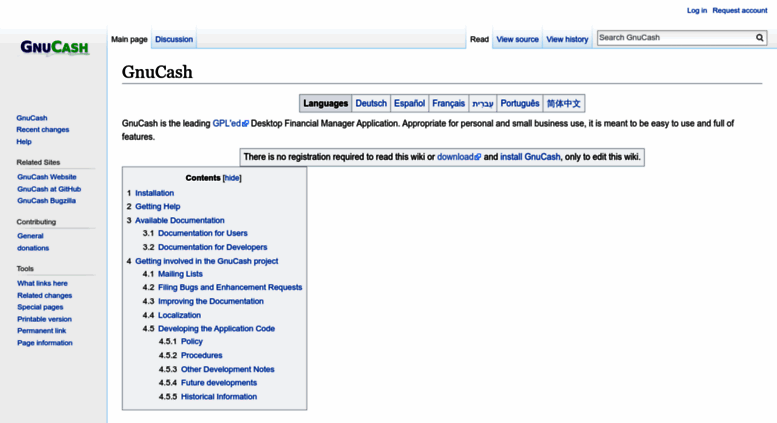
Task: Click the search magnifier icon
Action: pos(760,38)
